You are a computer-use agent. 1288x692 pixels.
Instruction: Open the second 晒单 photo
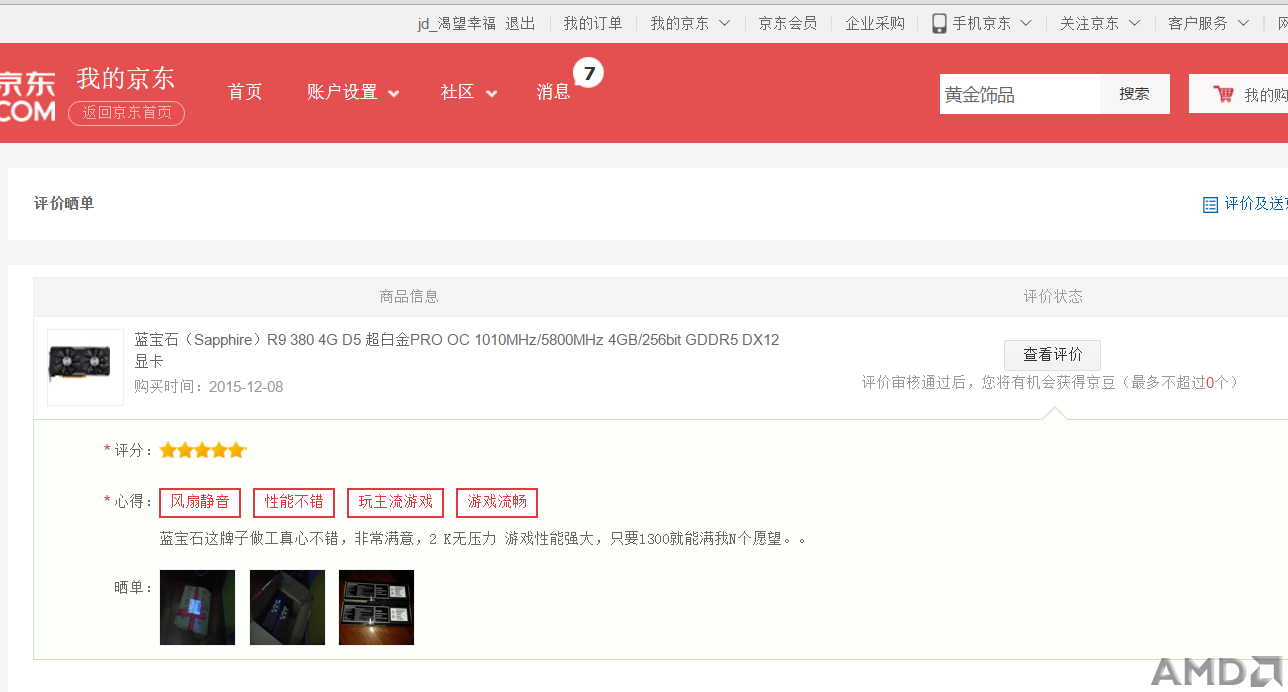pyautogui.click(x=287, y=607)
